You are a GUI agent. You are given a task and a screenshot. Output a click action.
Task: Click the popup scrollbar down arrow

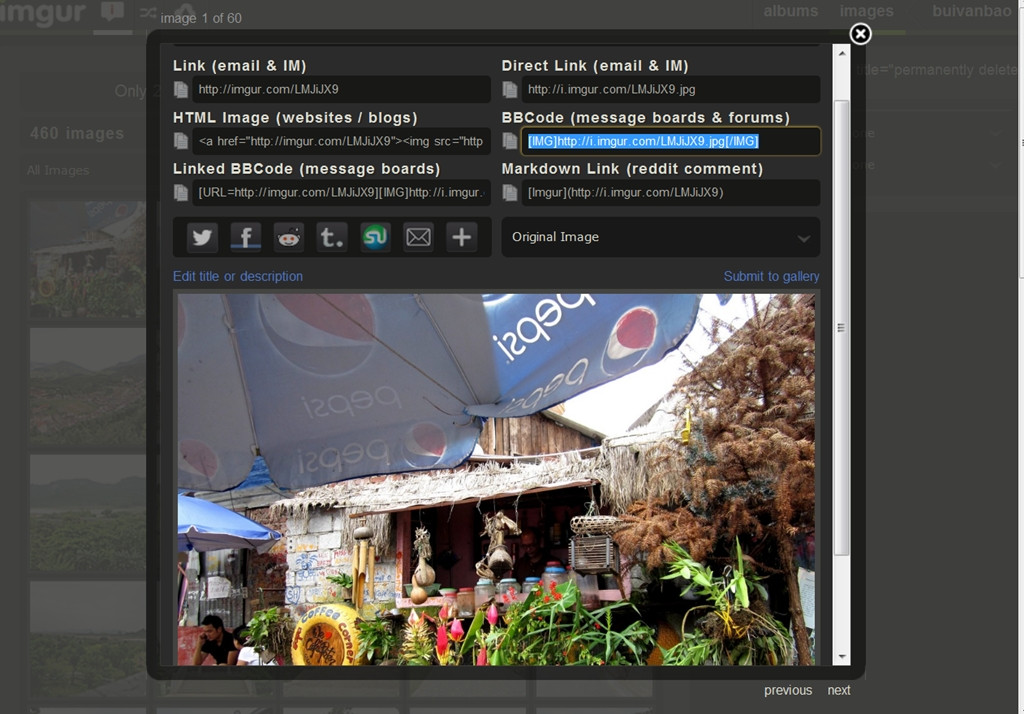coord(842,657)
